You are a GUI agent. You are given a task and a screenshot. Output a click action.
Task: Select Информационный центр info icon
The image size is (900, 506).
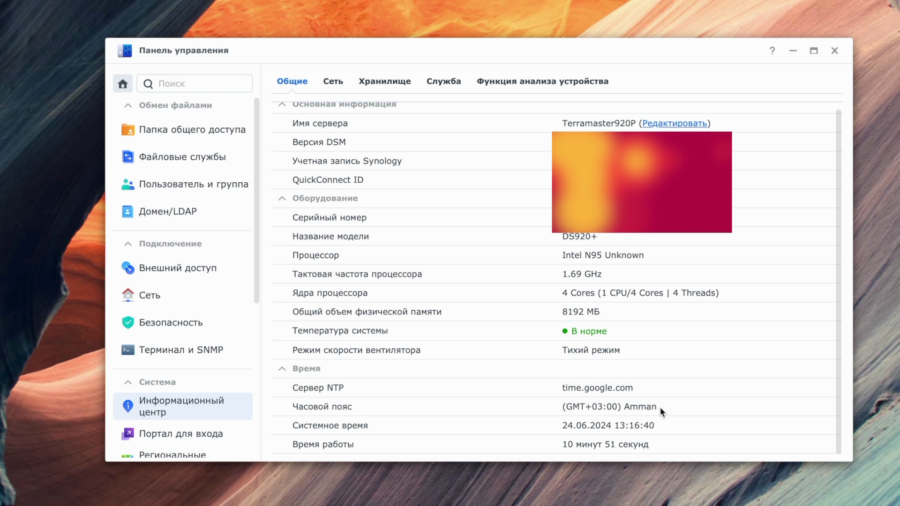(x=127, y=406)
